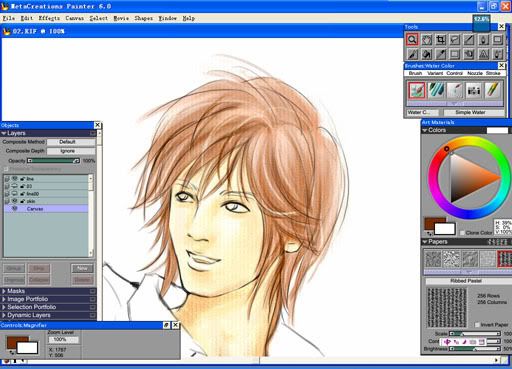This screenshot has width=512, height=369.
Task: Expand the Selection Portfolio section
Action: coord(4,307)
